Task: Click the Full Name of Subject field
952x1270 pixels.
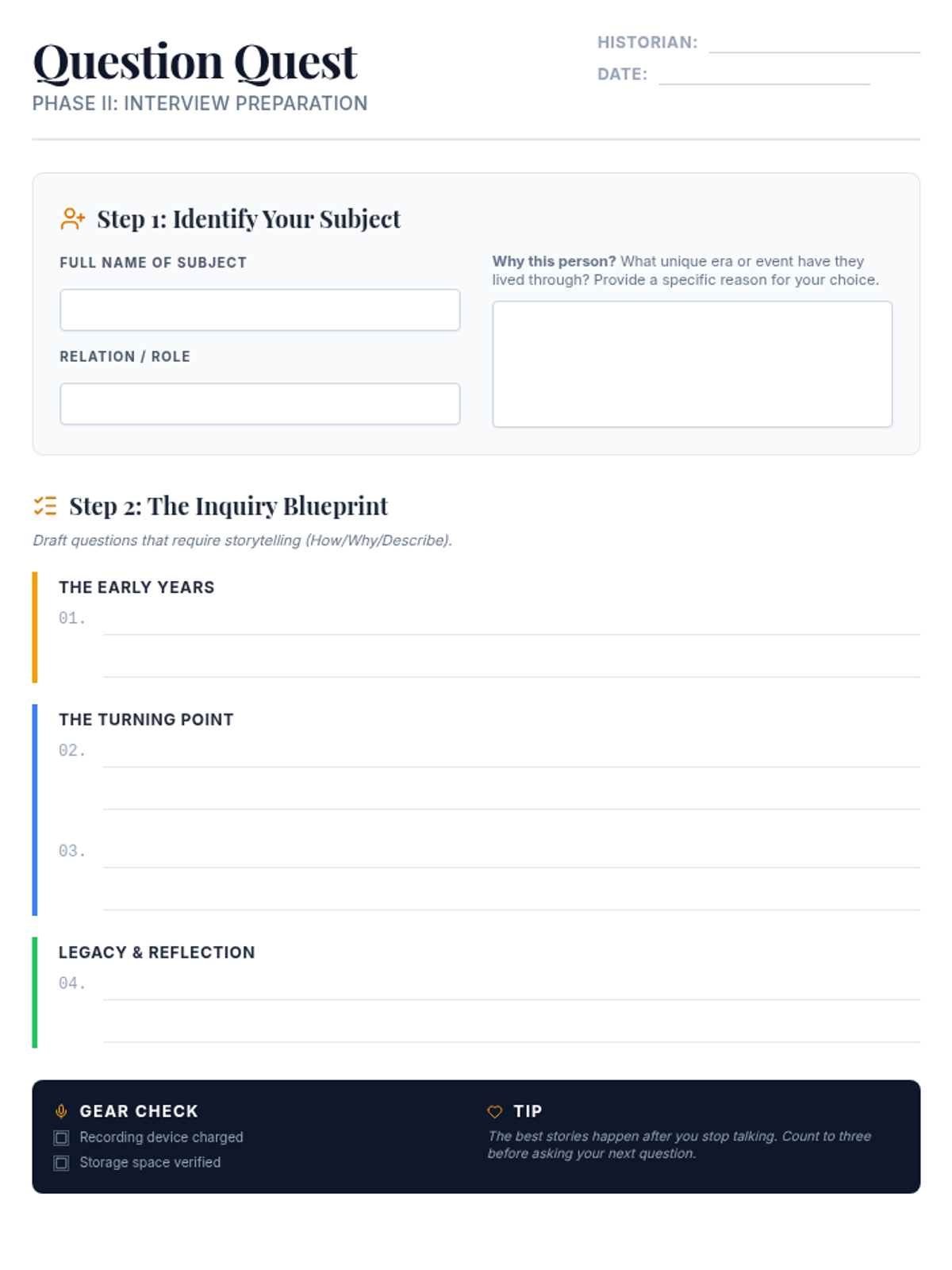Action: coord(260,310)
